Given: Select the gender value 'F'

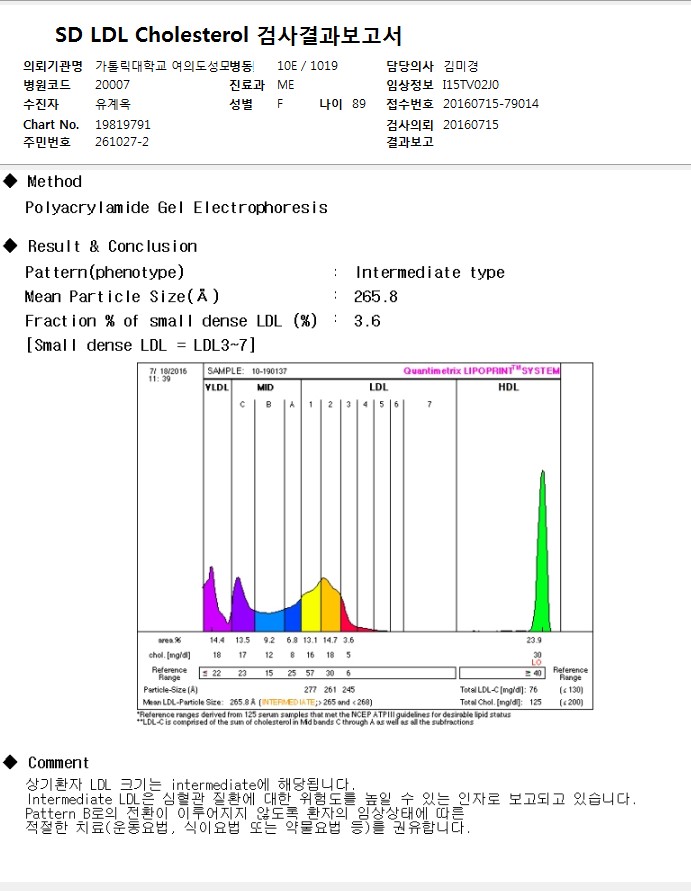Looking at the screenshot, I should pyautogui.click(x=280, y=104).
